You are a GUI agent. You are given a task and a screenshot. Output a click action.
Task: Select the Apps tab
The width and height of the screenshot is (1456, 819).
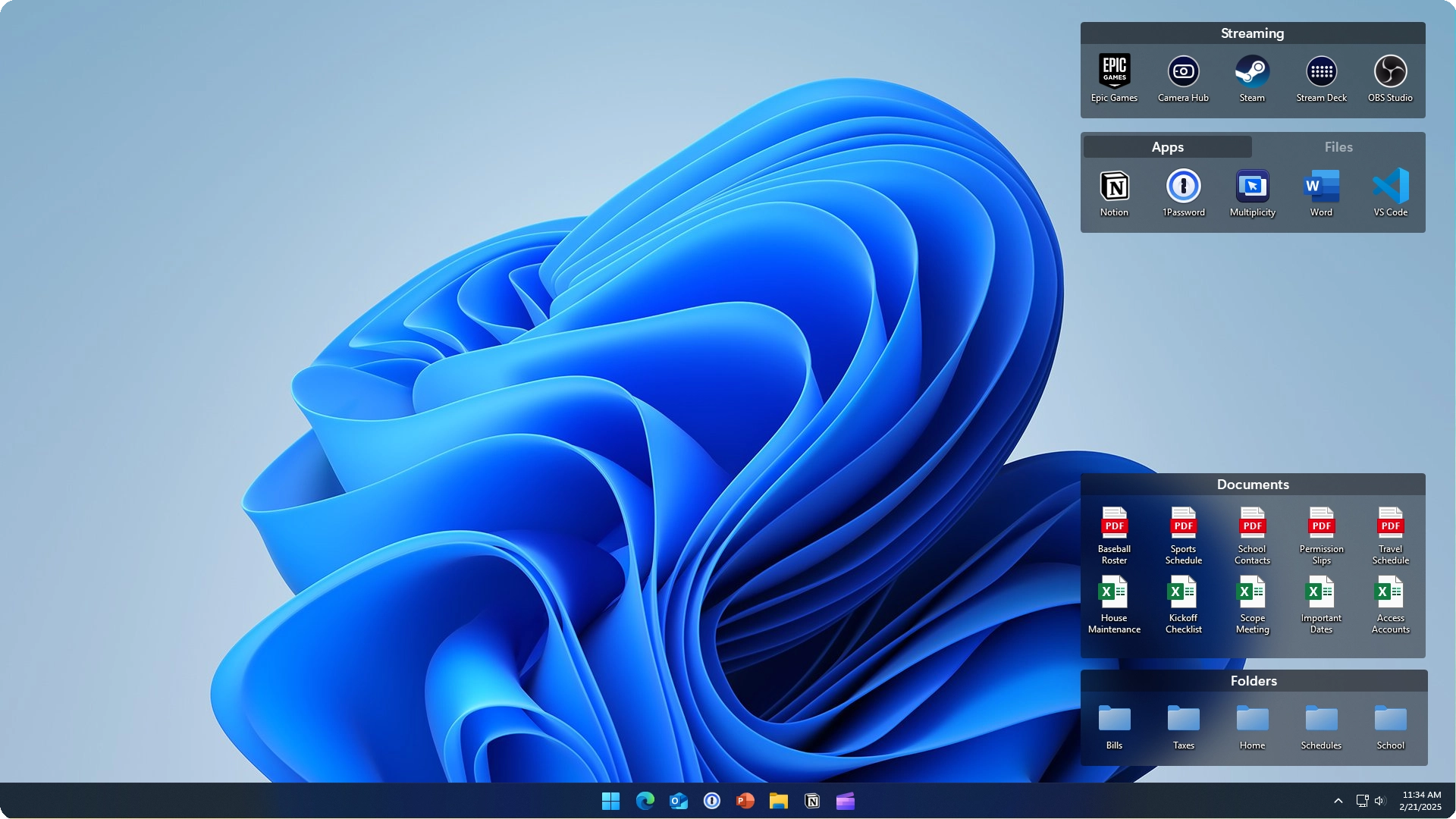(1166, 146)
